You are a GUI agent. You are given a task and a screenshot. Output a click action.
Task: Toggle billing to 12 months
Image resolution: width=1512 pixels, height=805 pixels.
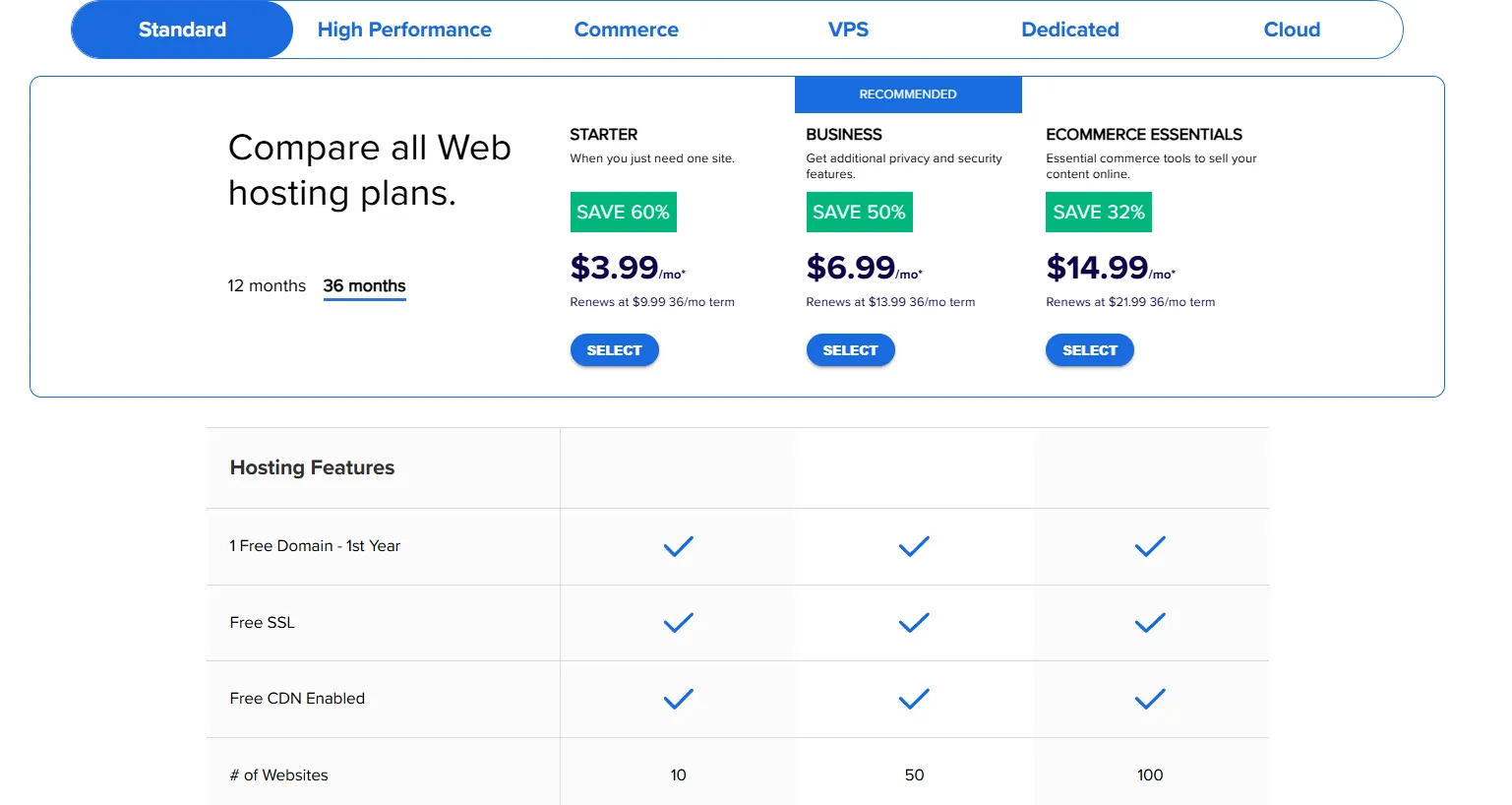pos(266,285)
